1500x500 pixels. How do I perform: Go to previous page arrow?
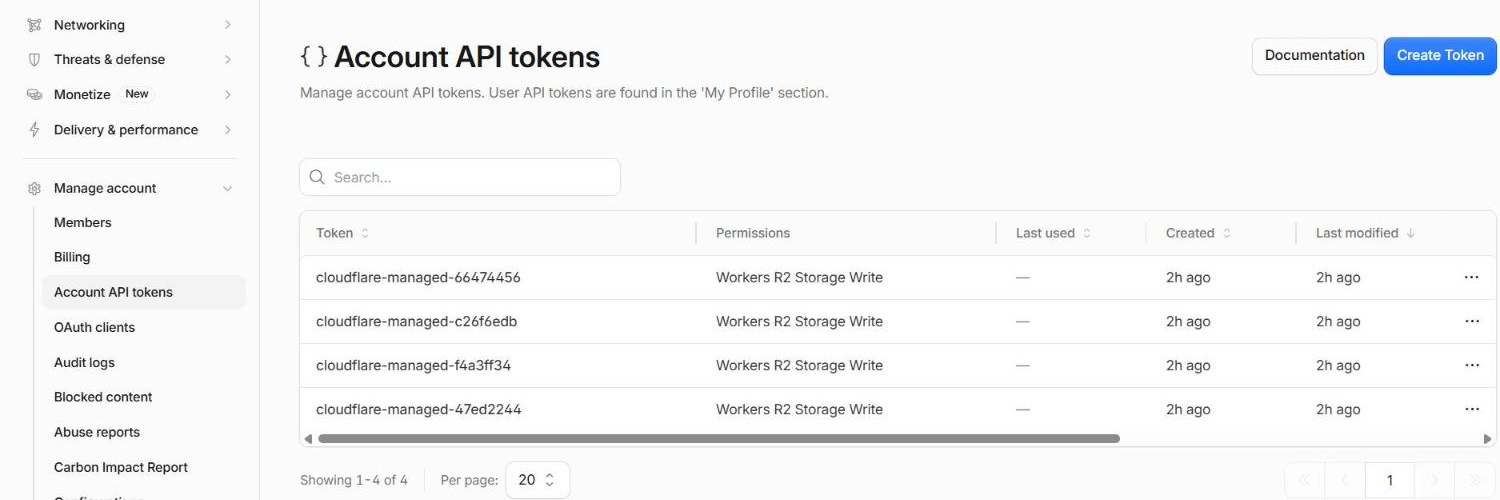pyautogui.click(x=1345, y=480)
